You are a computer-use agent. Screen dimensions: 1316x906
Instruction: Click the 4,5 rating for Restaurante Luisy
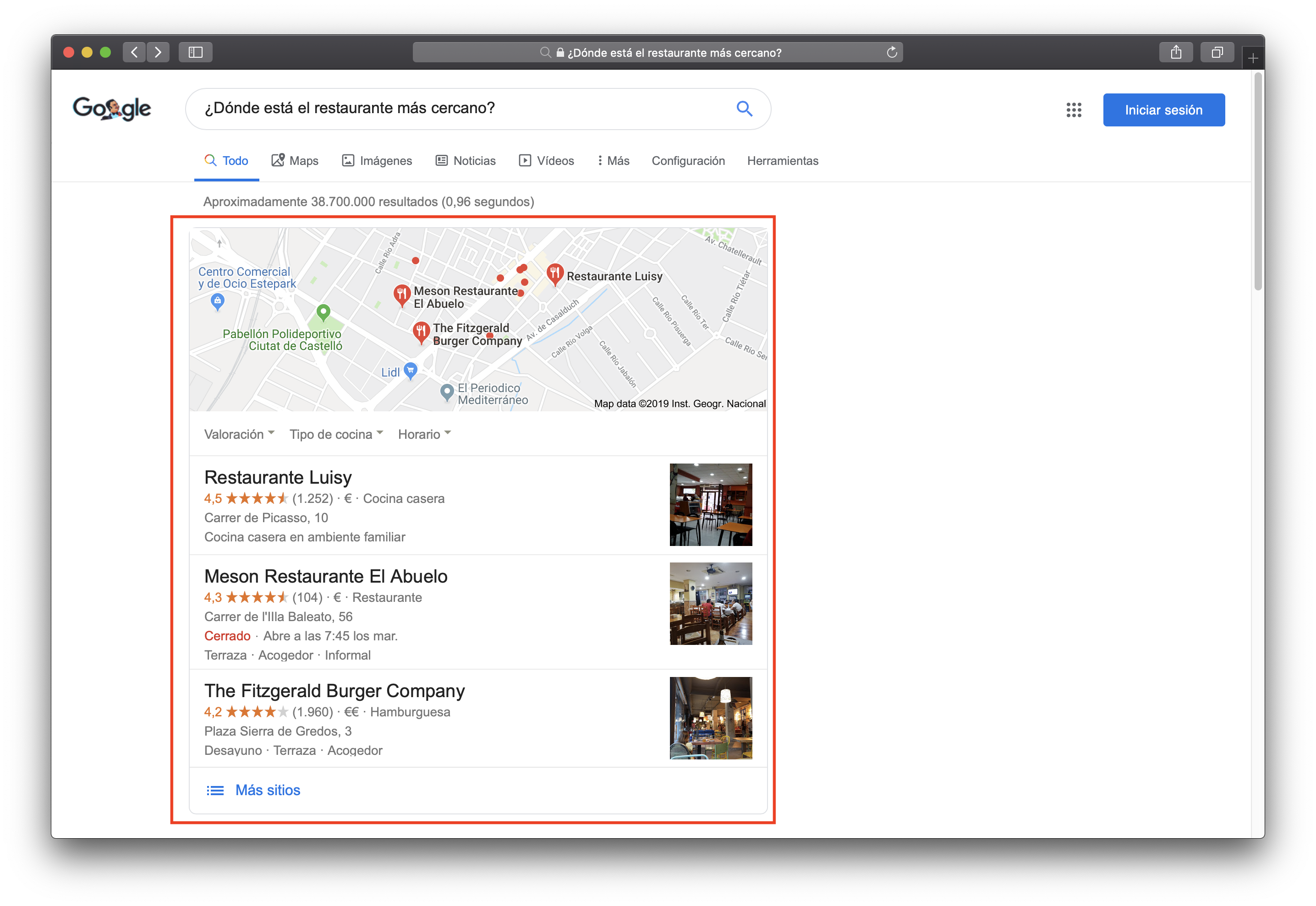point(213,498)
